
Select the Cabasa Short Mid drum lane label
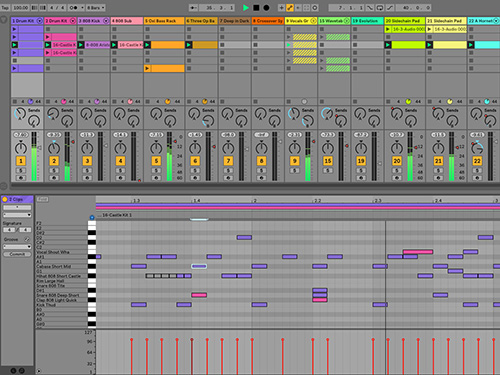click(53, 266)
